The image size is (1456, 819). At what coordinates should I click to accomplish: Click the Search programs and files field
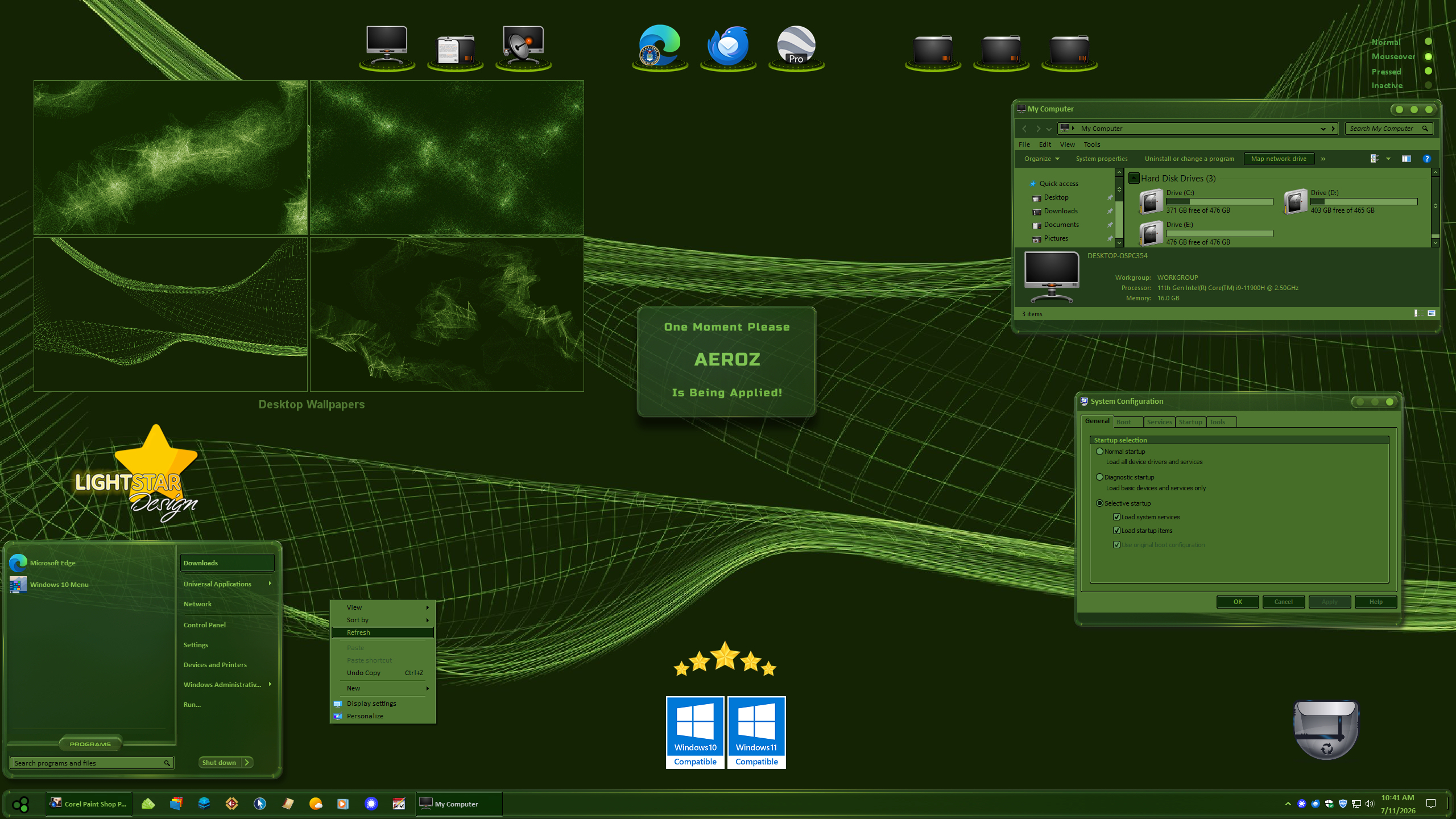[x=92, y=763]
